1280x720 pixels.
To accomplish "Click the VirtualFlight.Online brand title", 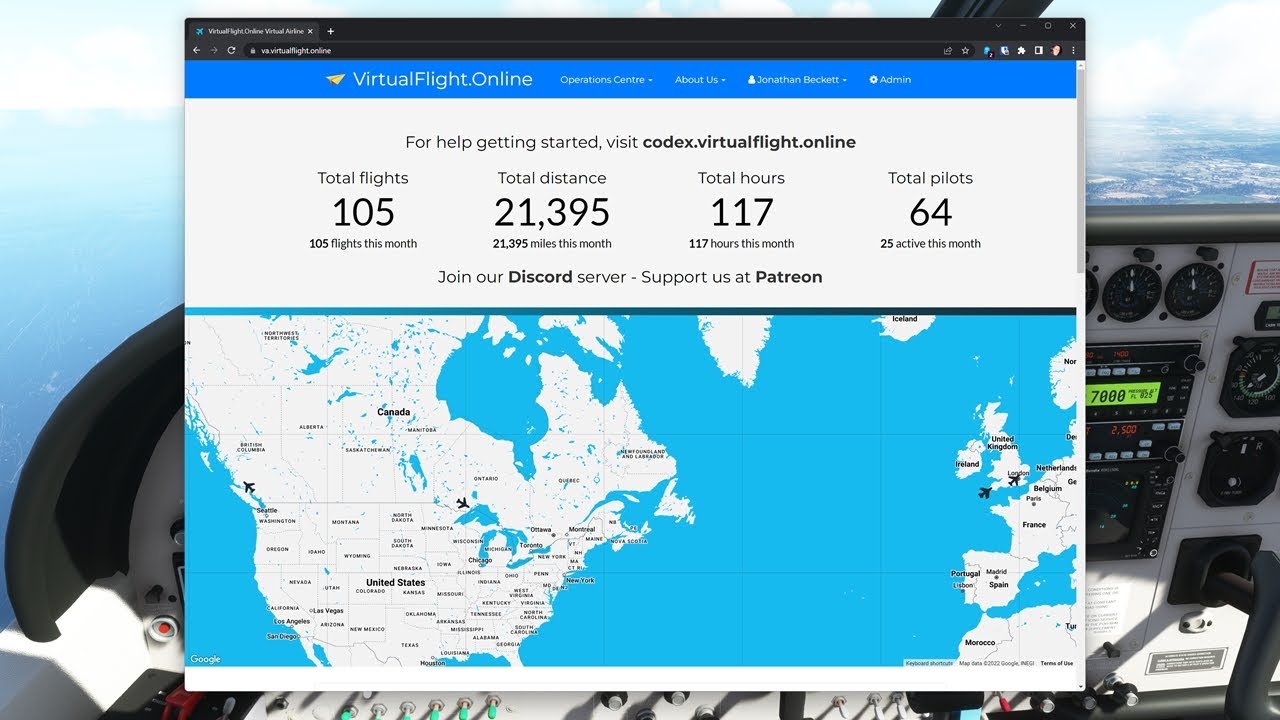I will (442, 80).
